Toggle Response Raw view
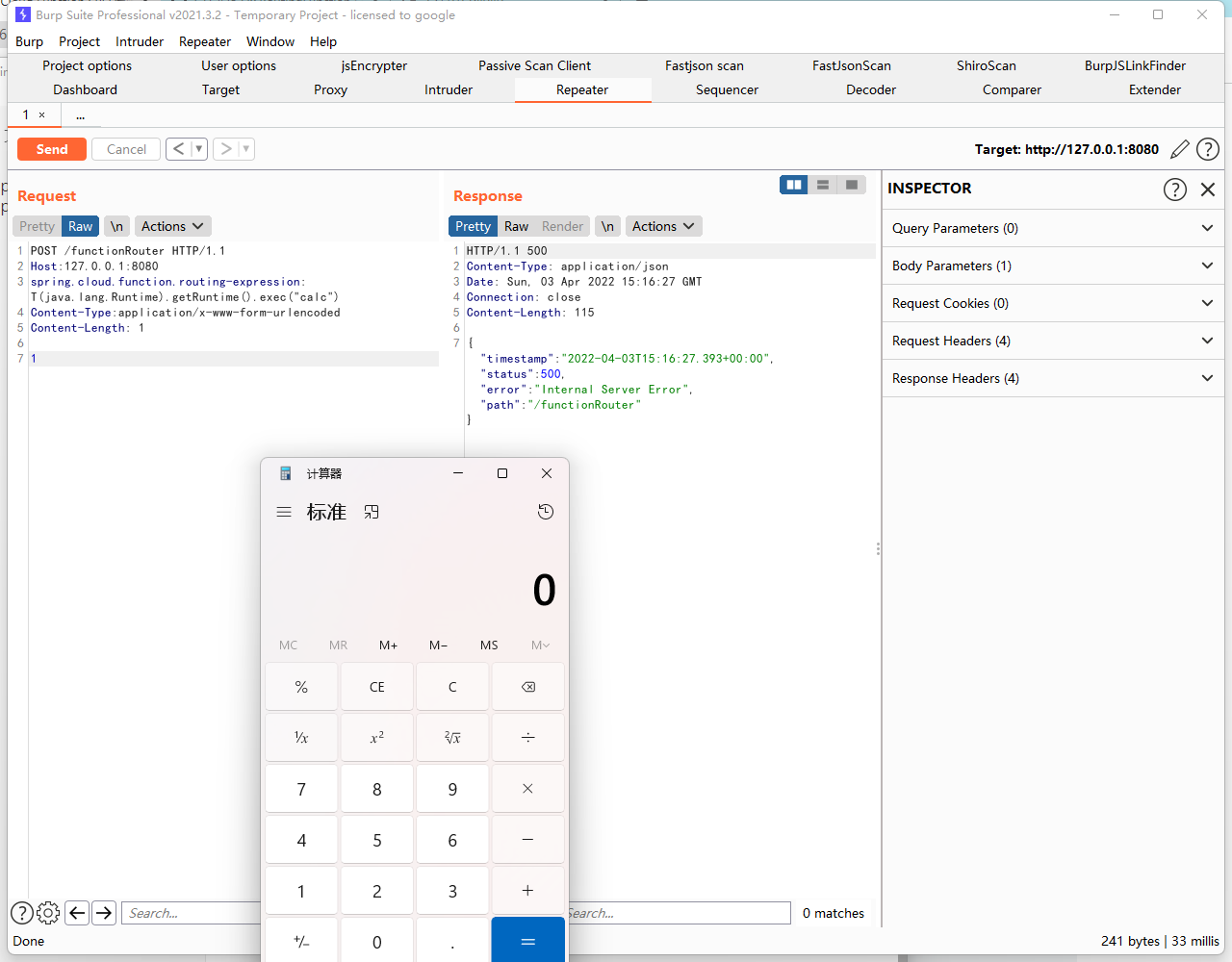Screen dimensions: 1232x962 [x=517, y=226]
